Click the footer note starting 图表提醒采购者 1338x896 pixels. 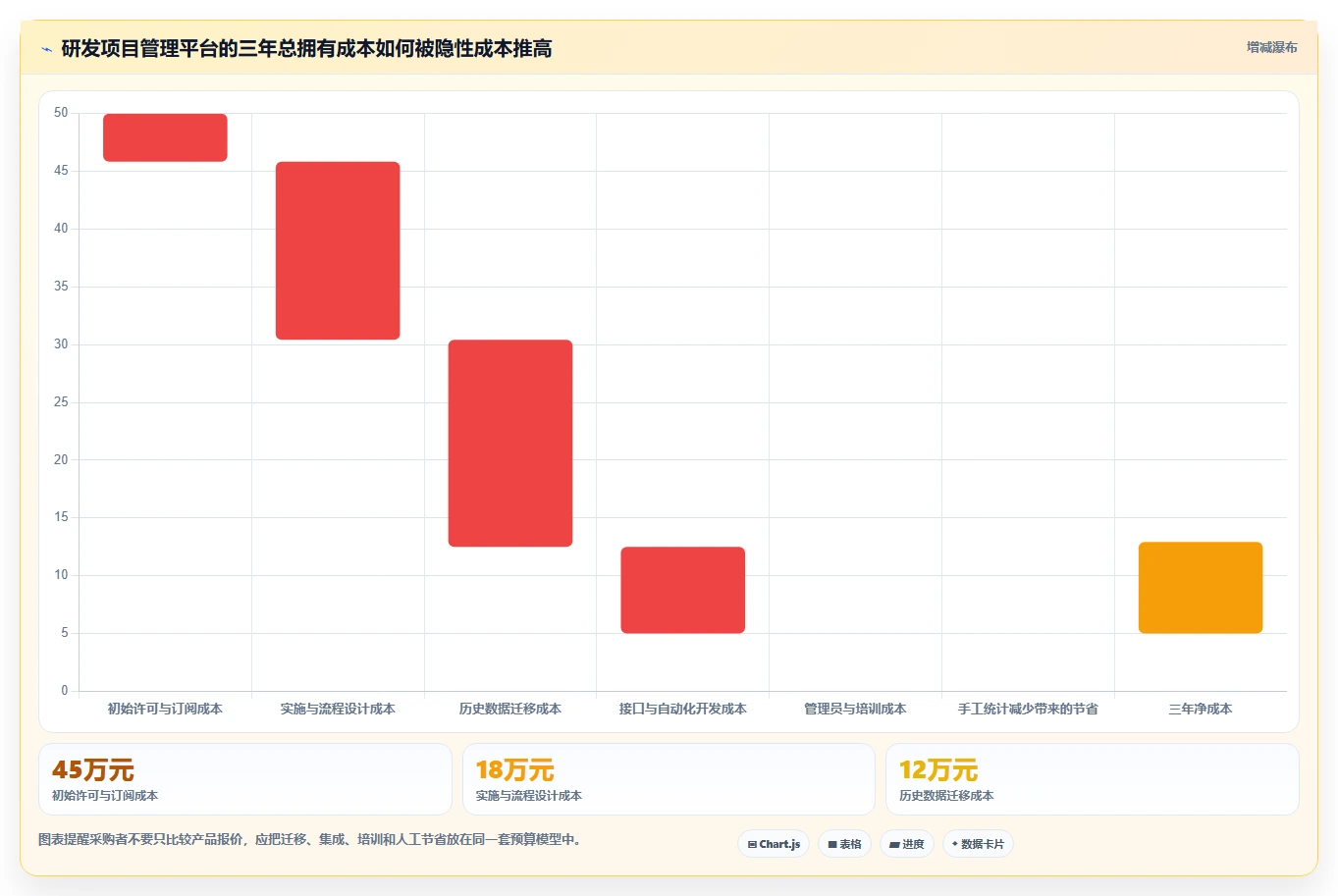(309, 840)
